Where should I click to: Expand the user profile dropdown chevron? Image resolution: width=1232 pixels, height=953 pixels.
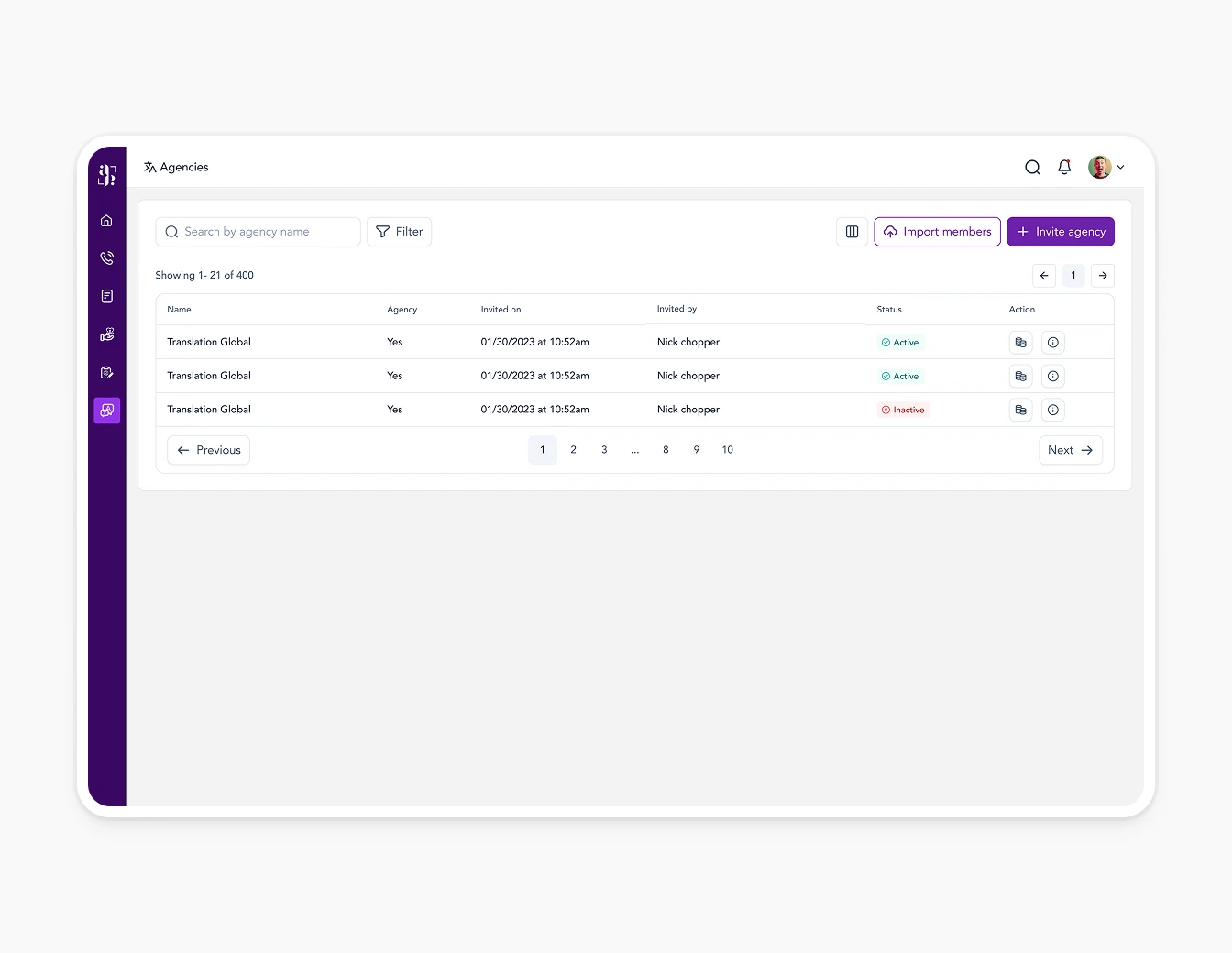1120,168
